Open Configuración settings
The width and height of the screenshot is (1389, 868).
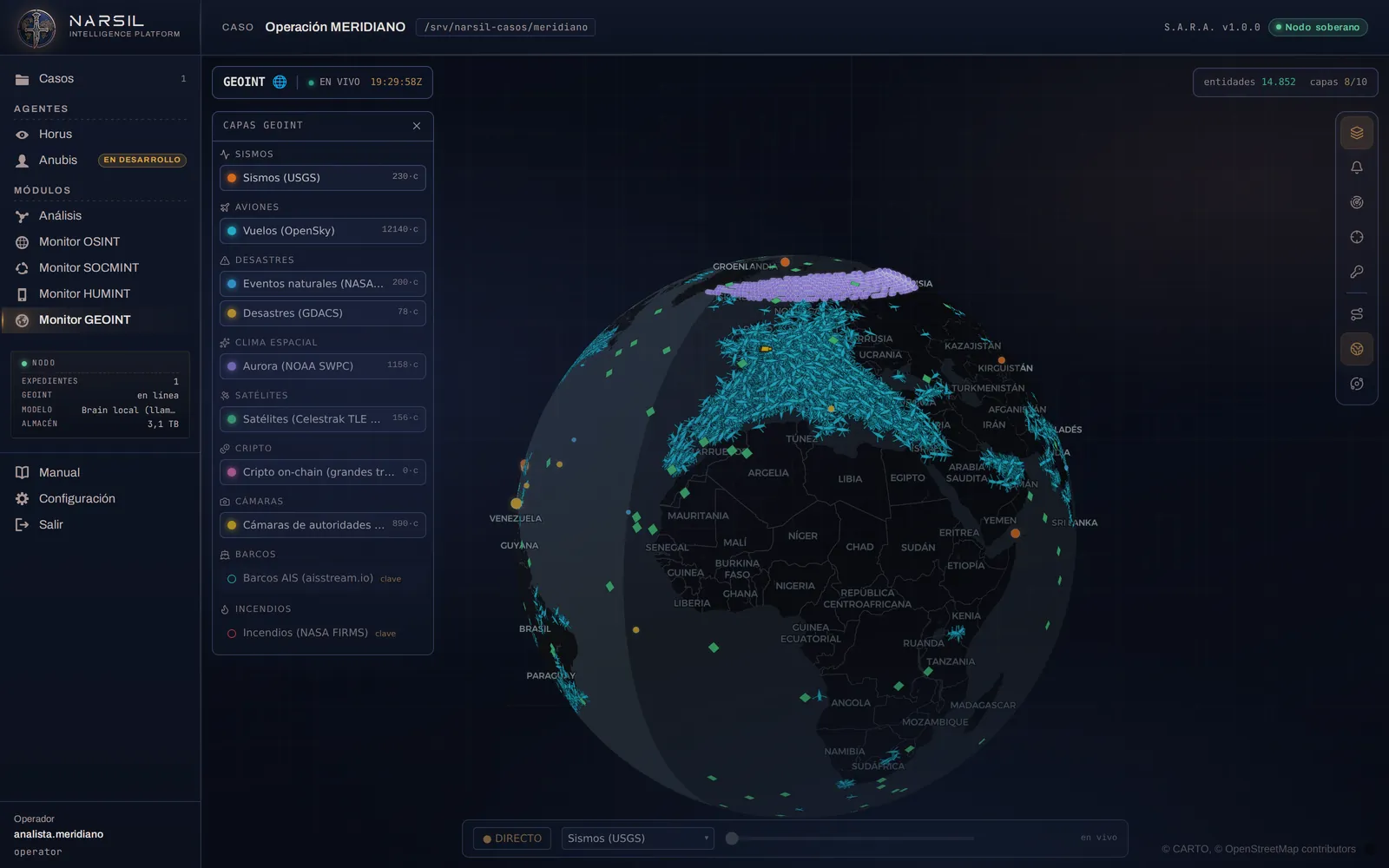[101, 498]
